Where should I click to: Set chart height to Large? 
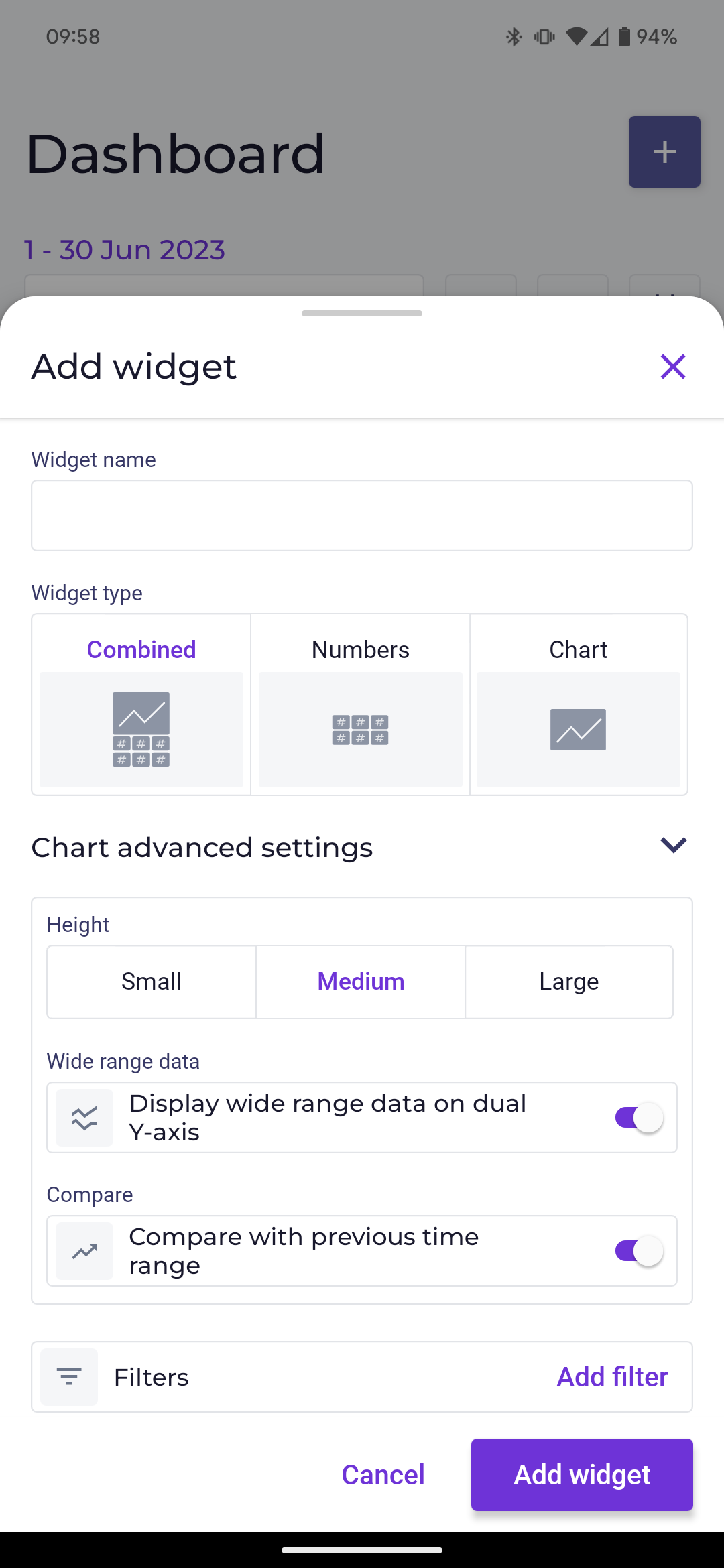[x=568, y=982]
